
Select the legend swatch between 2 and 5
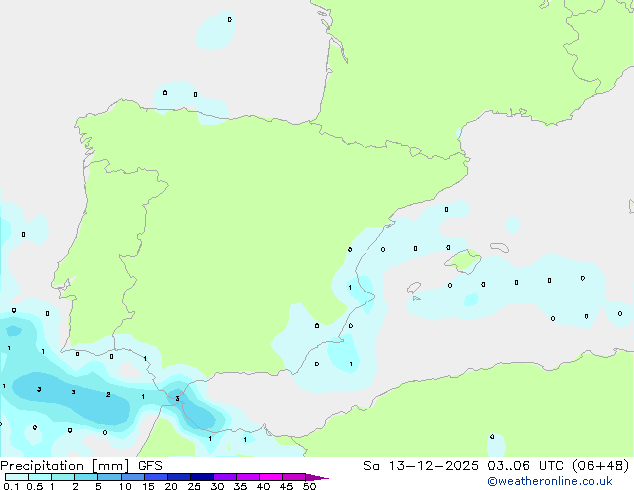click(x=86, y=477)
